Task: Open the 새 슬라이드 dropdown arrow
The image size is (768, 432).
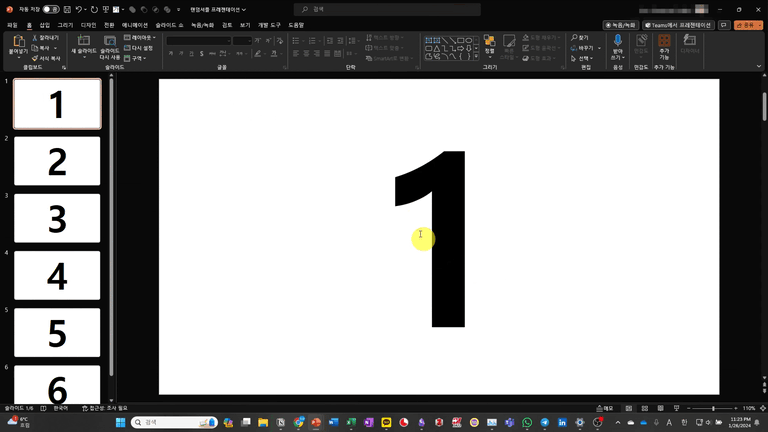Action: [x=84, y=57]
